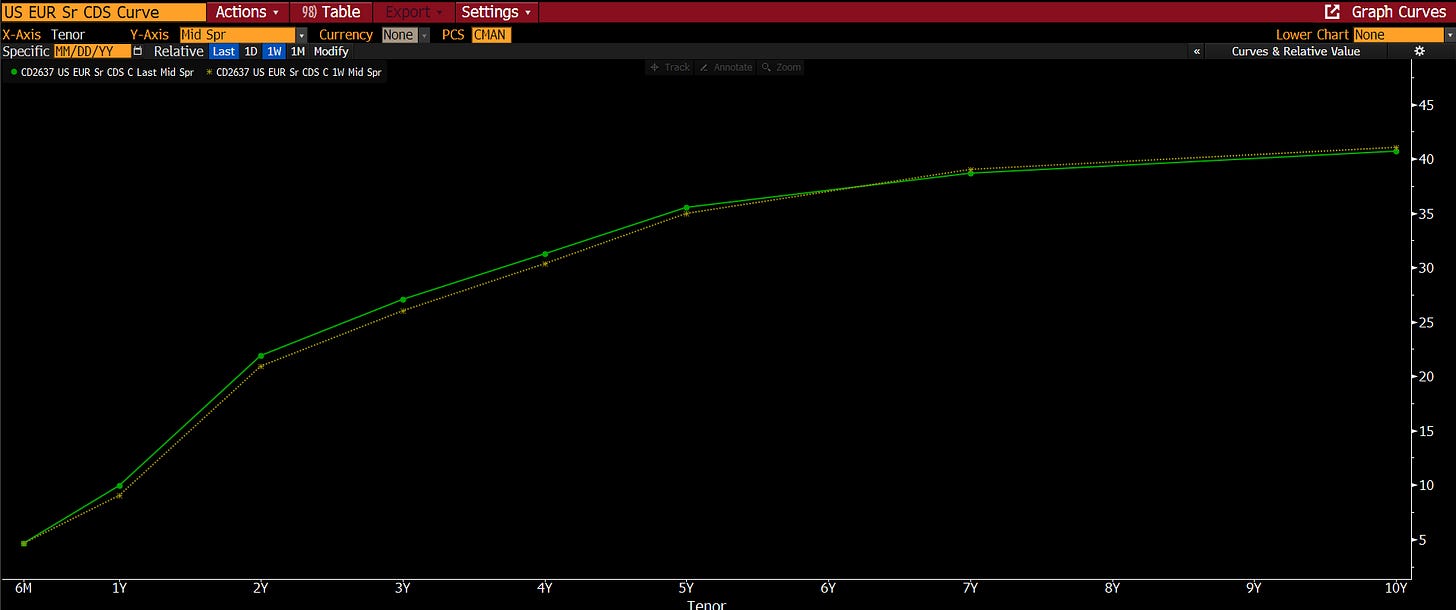This screenshot has height=610, width=1456.
Task: Click the green legend dot for Last curve
Action: tap(13, 73)
